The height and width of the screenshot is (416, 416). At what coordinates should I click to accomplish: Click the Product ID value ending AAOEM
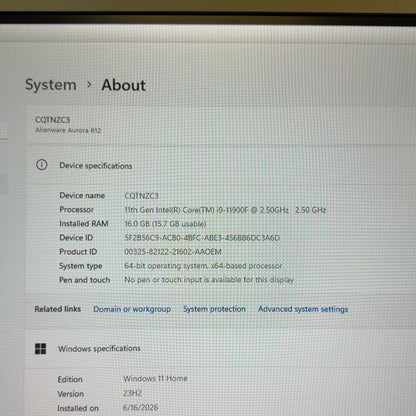[173, 252]
